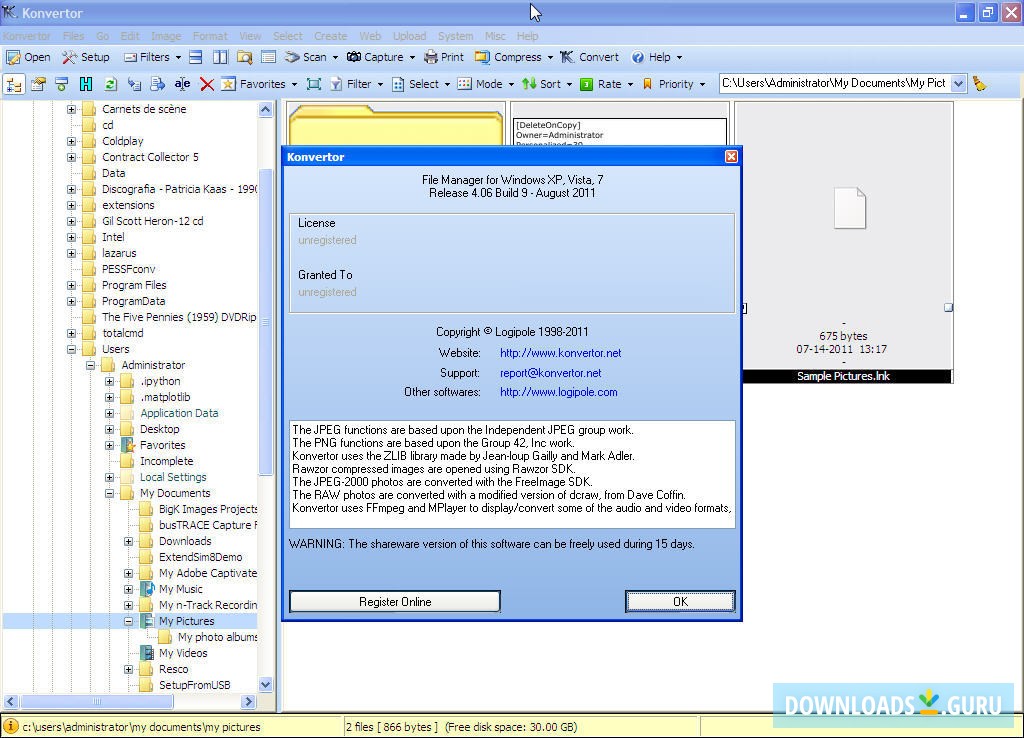Collapse the Users tree node
The image size is (1024, 738).
(x=71, y=349)
